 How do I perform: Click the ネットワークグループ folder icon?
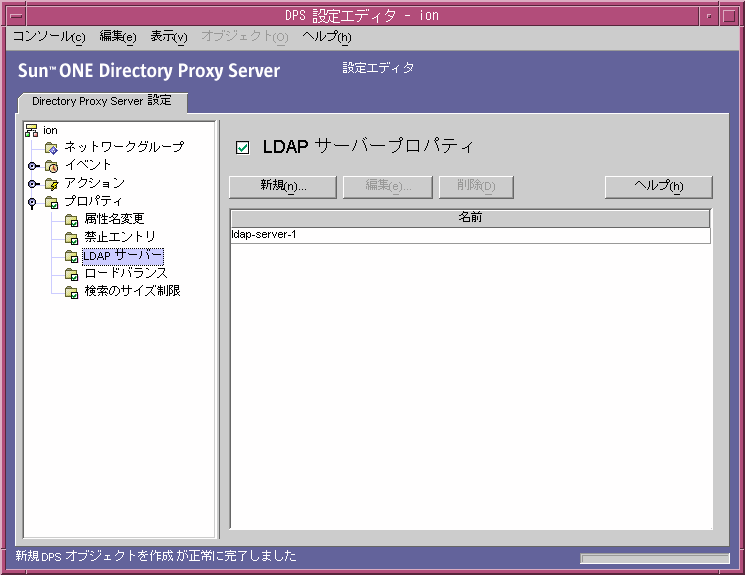coord(51,148)
